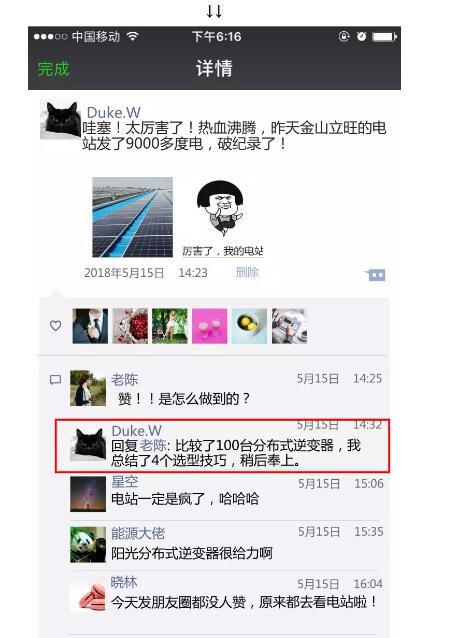Delete the post via 删除 link
The width and height of the screenshot is (453, 638).
coord(247,272)
